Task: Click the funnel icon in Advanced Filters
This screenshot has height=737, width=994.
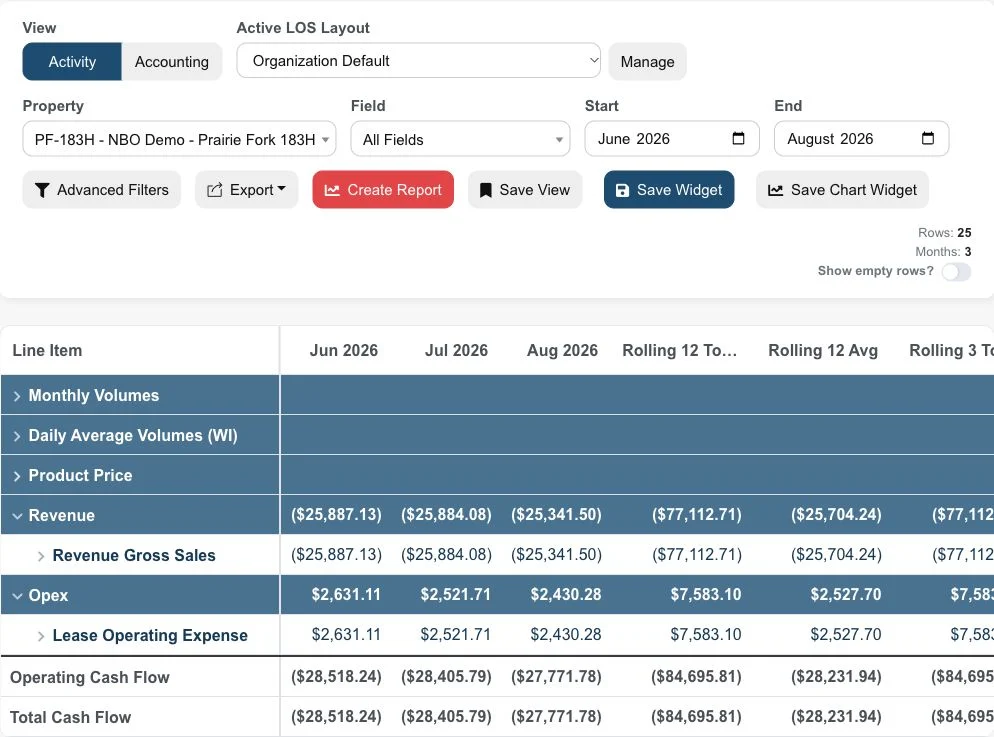Action: click(42, 190)
